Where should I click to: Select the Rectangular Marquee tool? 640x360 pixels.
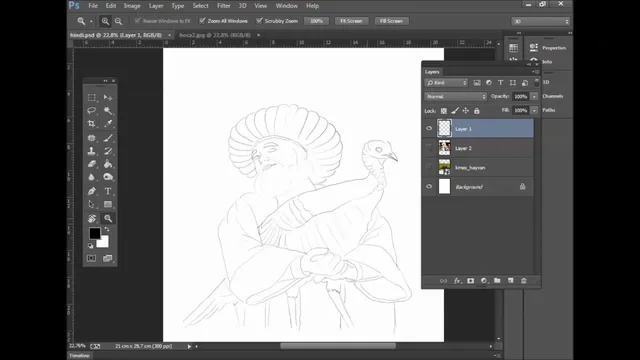(x=91, y=98)
